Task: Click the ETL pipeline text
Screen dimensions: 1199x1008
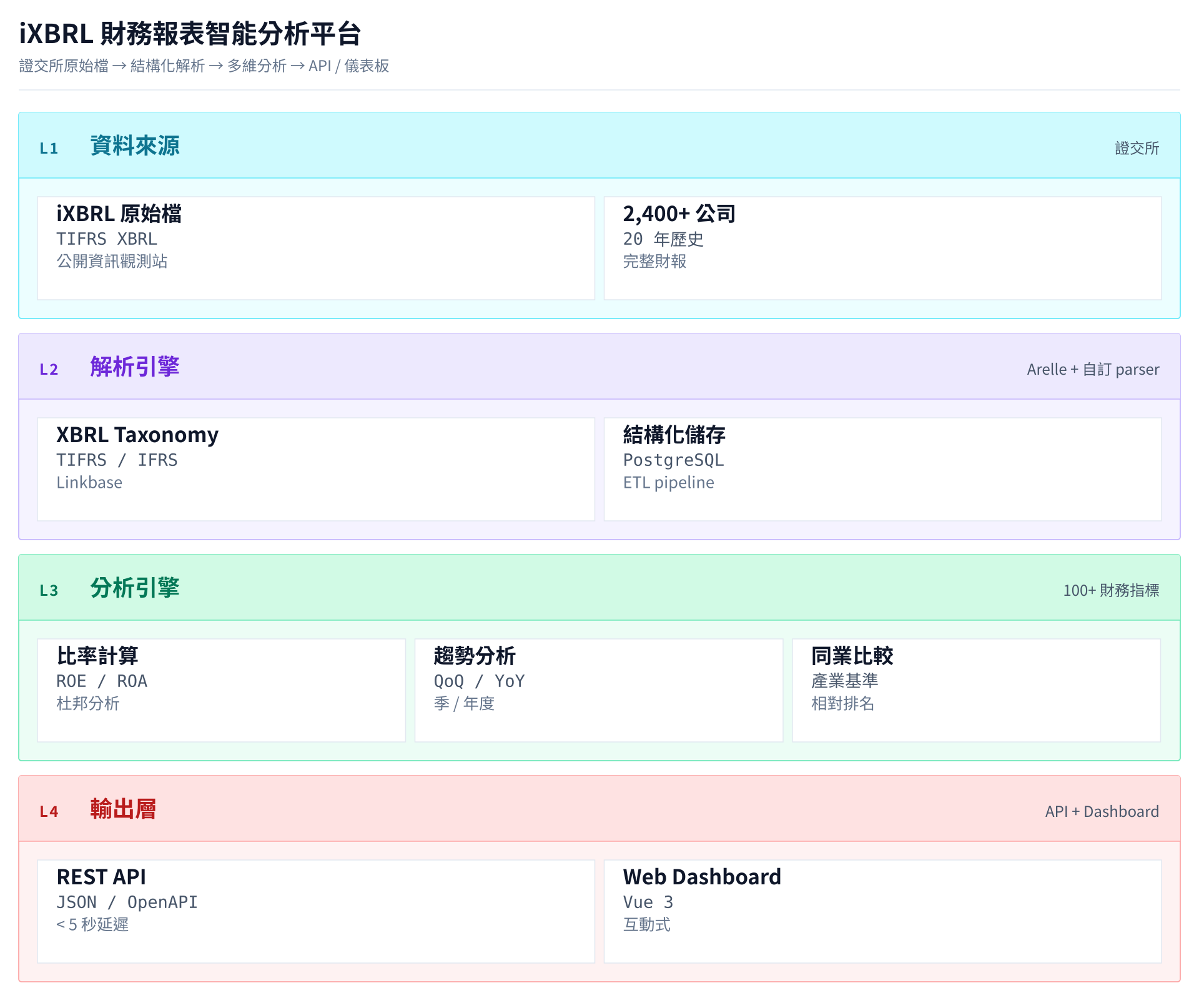Action: pos(668,482)
